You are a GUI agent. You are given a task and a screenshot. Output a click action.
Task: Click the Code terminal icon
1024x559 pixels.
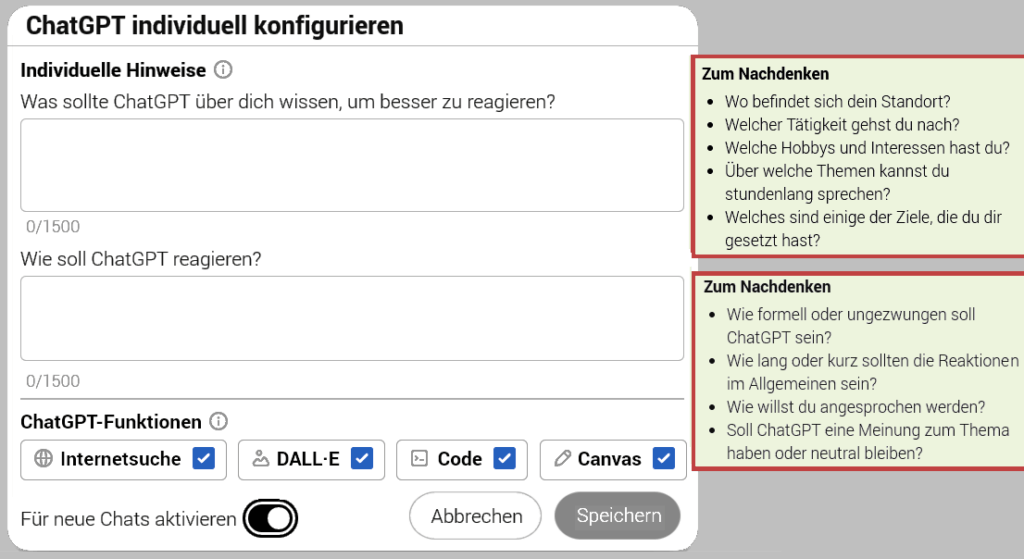pos(419,458)
